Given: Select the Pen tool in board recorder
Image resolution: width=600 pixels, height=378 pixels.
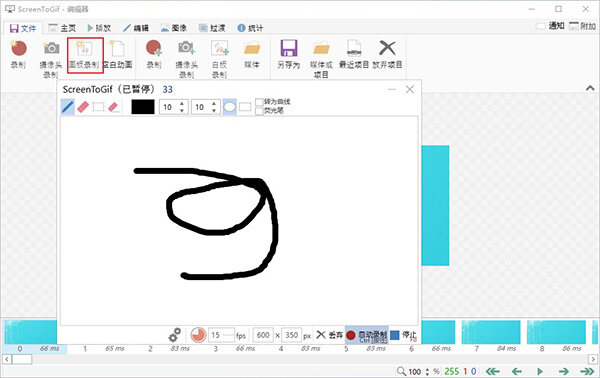Looking at the screenshot, I should [x=68, y=107].
